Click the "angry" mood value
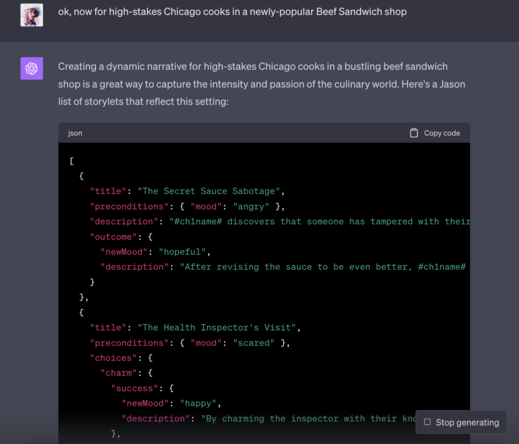Screen dimensions: 519x444 [251, 206]
